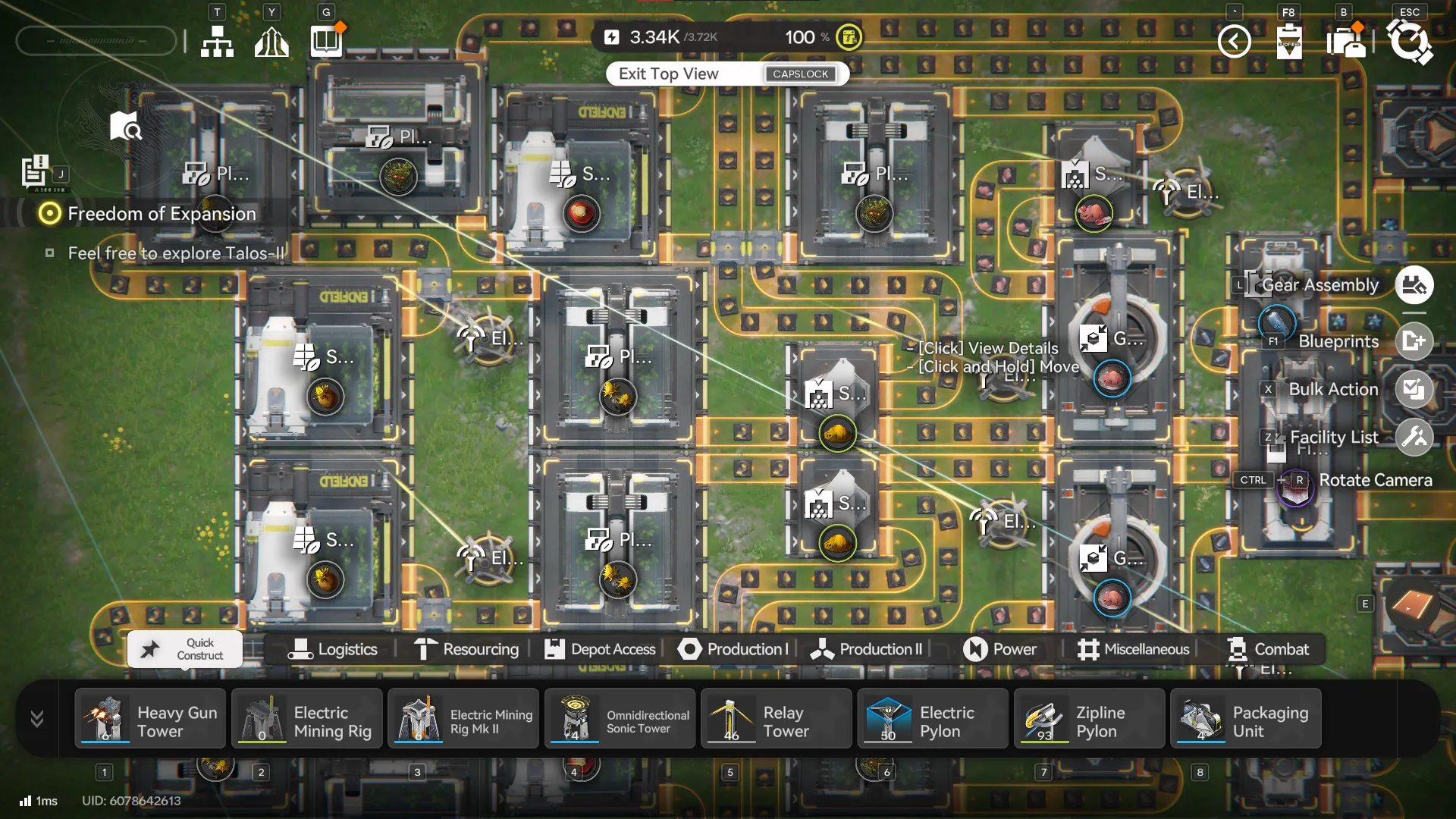Click the 3.34K power readout

654,37
